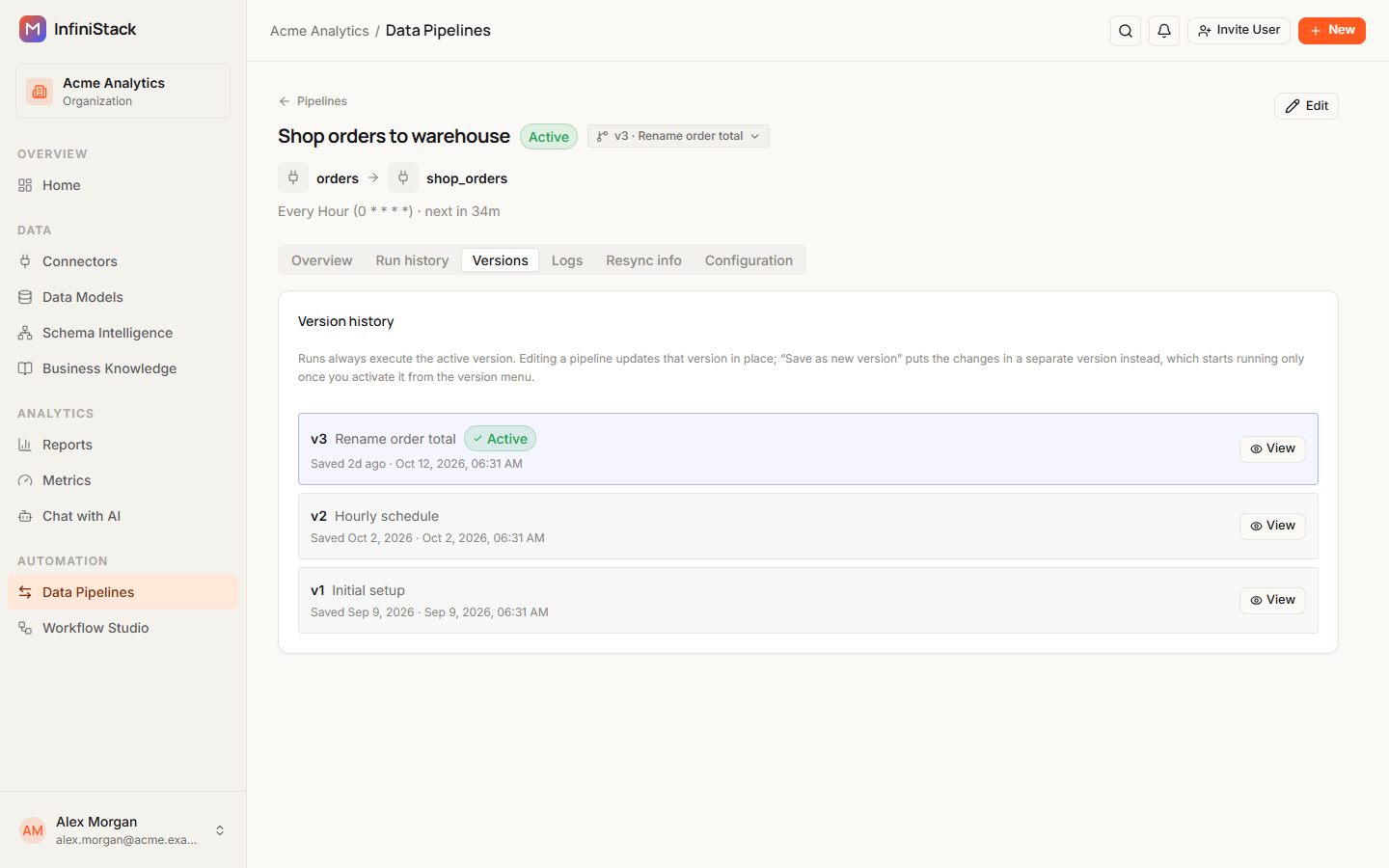Open Chat with AI
The image size is (1389, 868).
(x=123, y=516)
